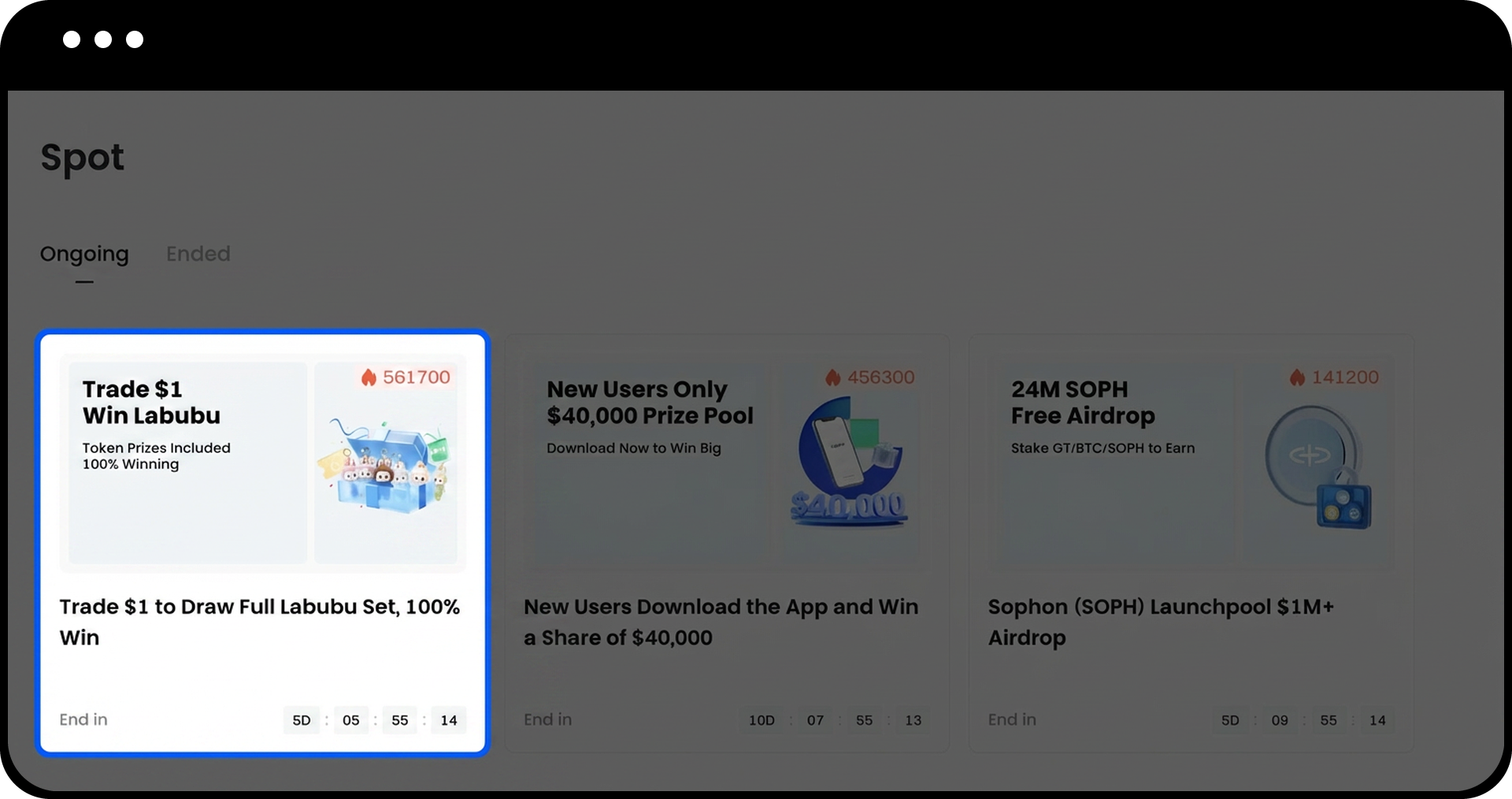Click the flame icon beside 141200
Screen dimensions: 1512x799
click(1297, 377)
